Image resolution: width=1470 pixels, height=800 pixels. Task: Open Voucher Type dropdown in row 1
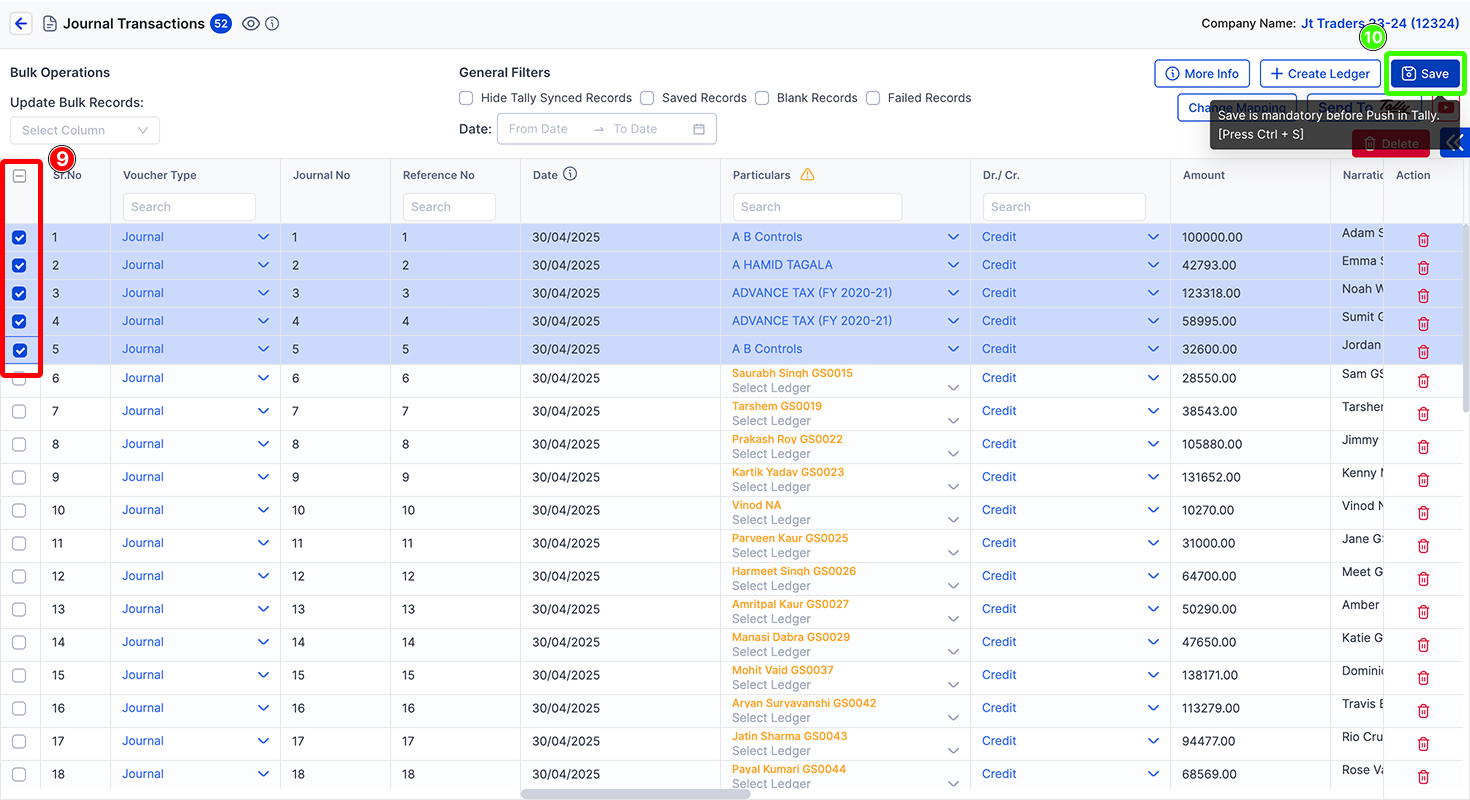tap(196, 237)
